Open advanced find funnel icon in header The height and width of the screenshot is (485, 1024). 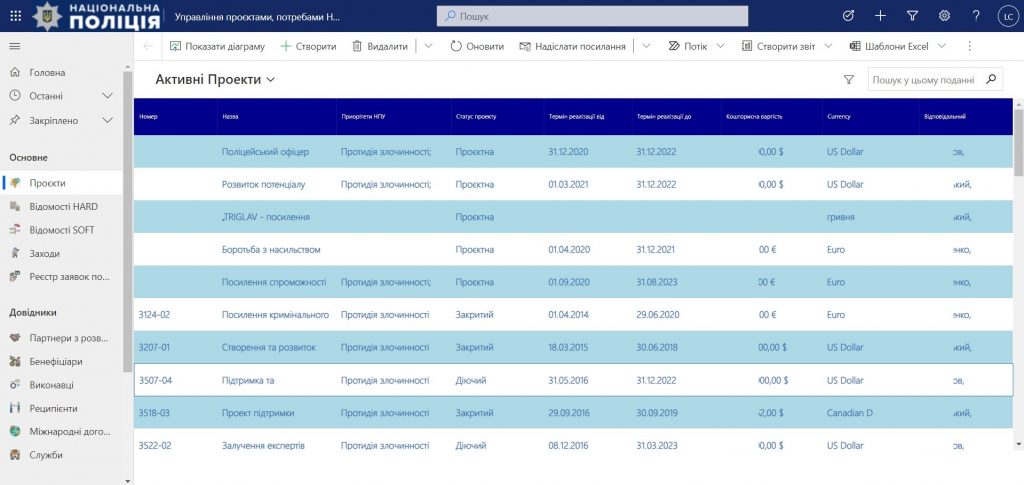pos(912,16)
